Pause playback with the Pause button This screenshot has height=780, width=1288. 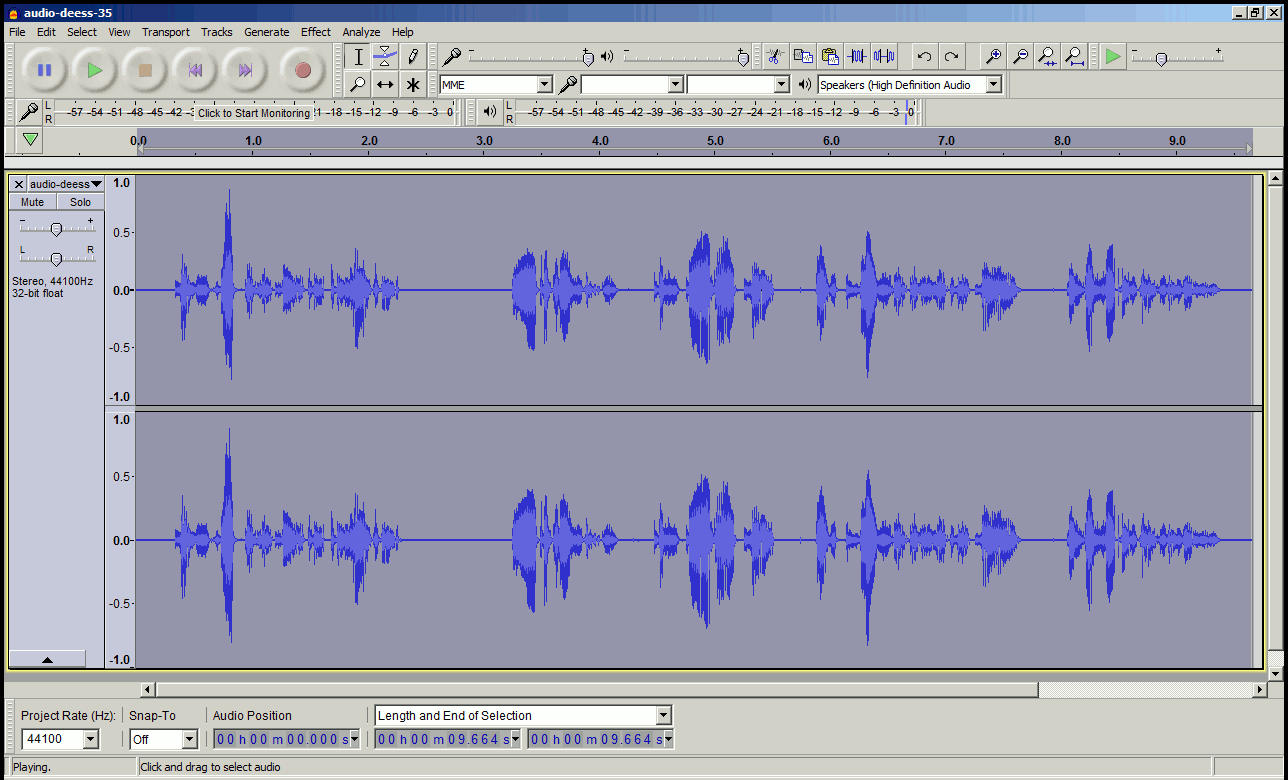click(x=44, y=70)
